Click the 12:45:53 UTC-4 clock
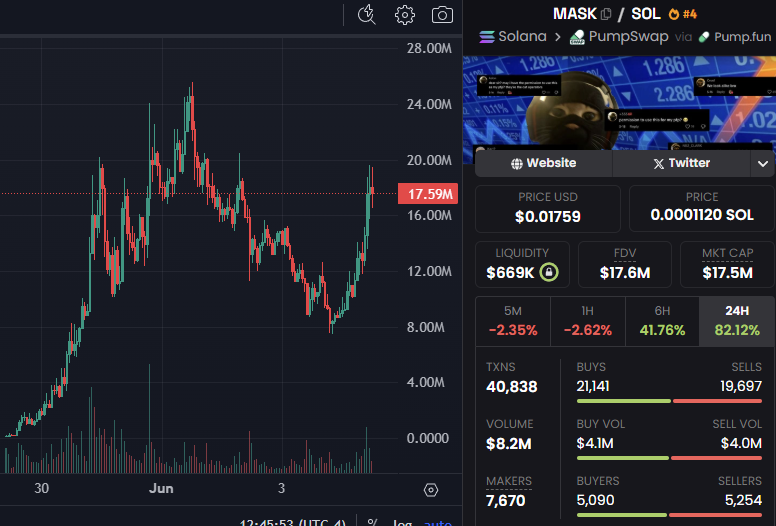The width and height of the screenshot is (776, 526). click(293, 523)
